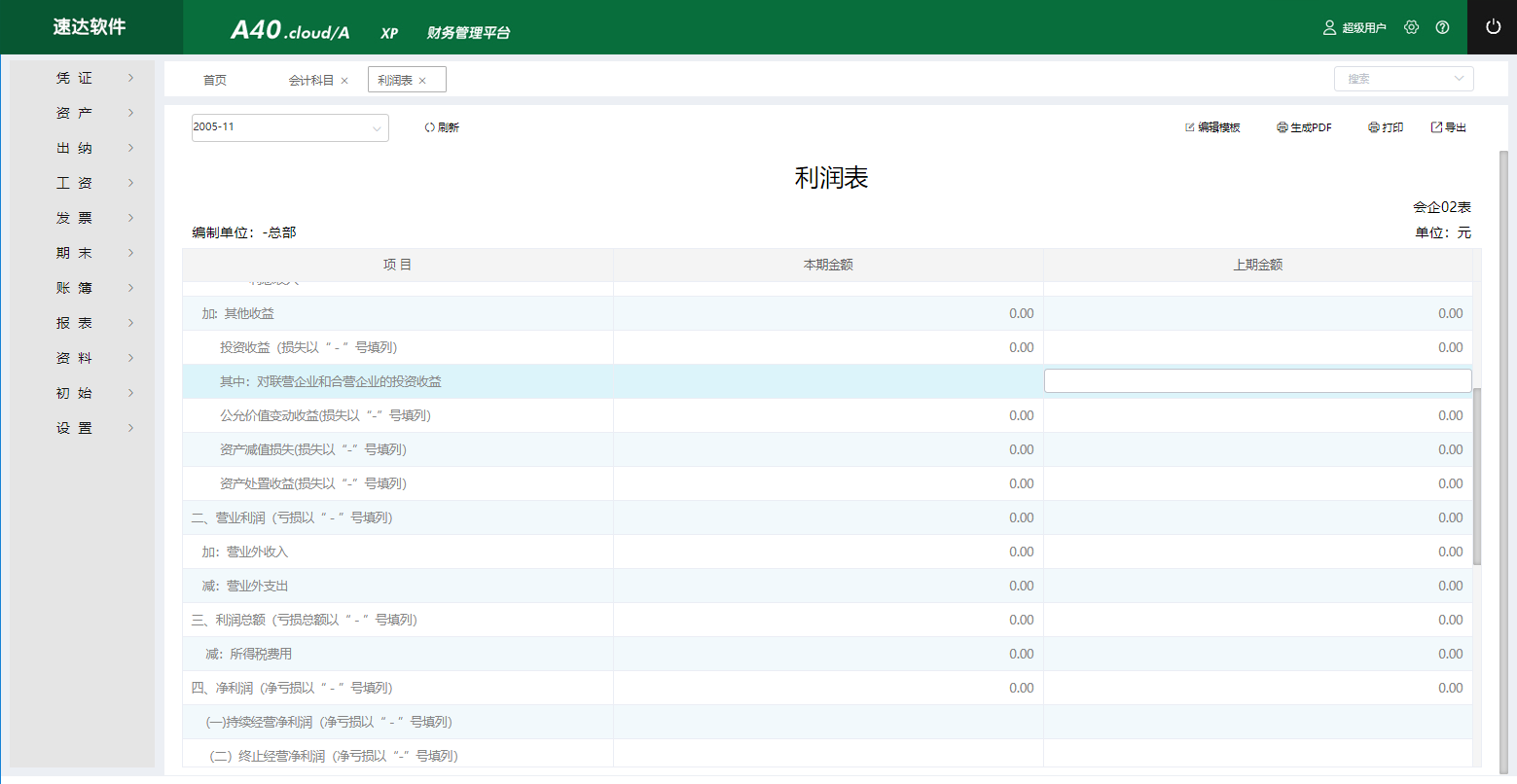Select the 资产减值损失 row
Screen dimensions: 1517x784
pyautogui.click(x=828, y=449)
